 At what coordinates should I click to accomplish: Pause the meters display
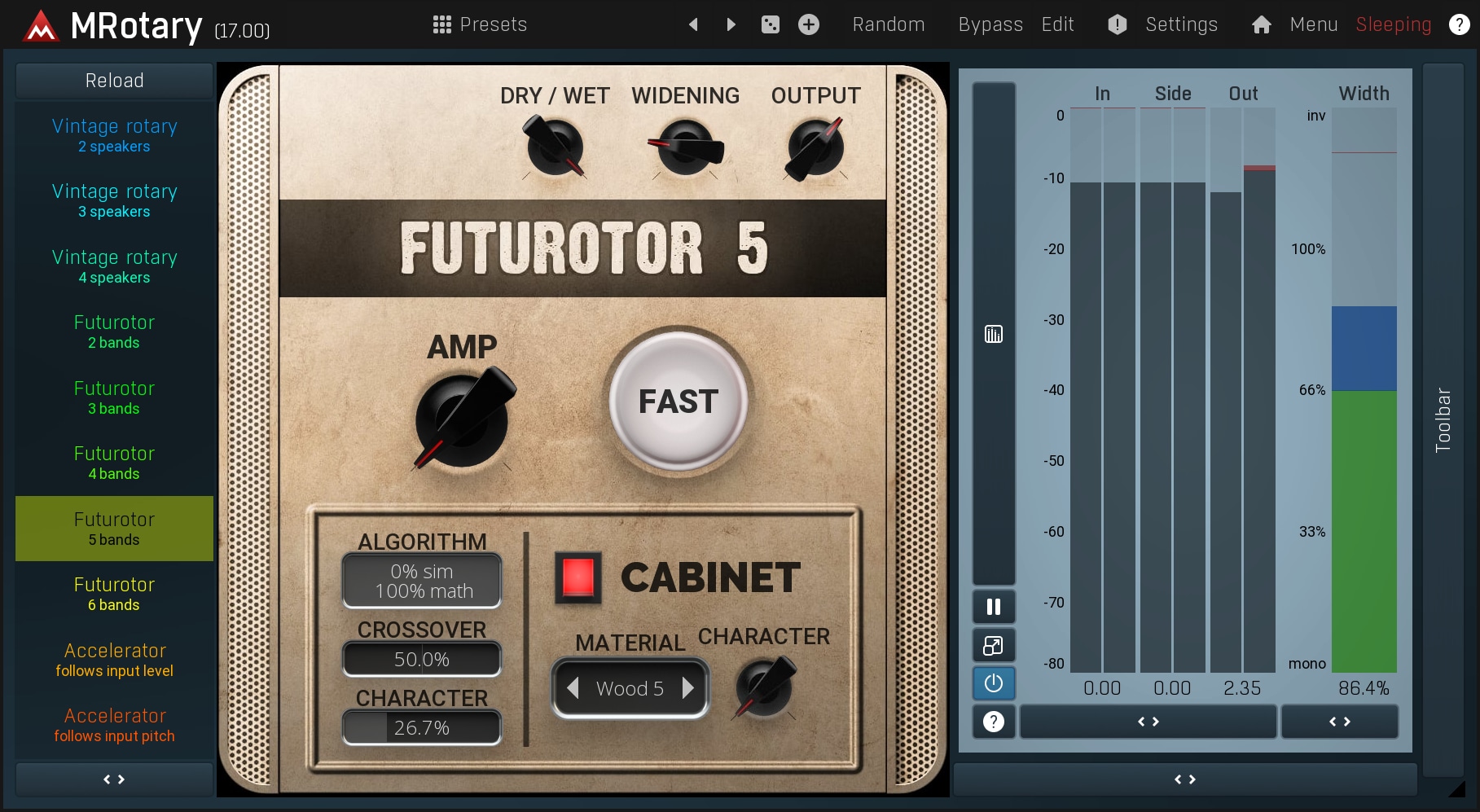(993, 607)
